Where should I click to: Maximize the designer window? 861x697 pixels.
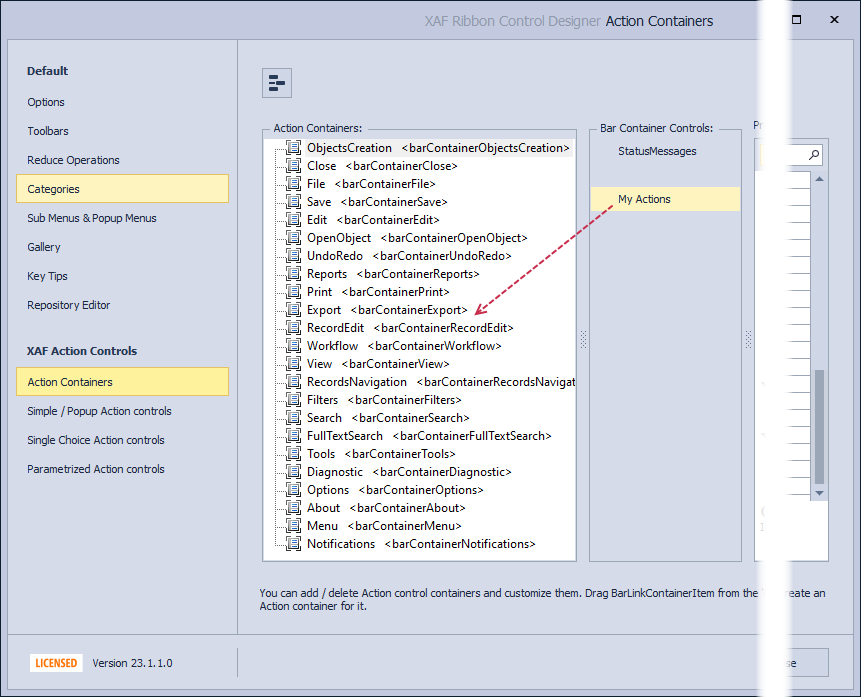pyautogui.click(x=796, y=20)
